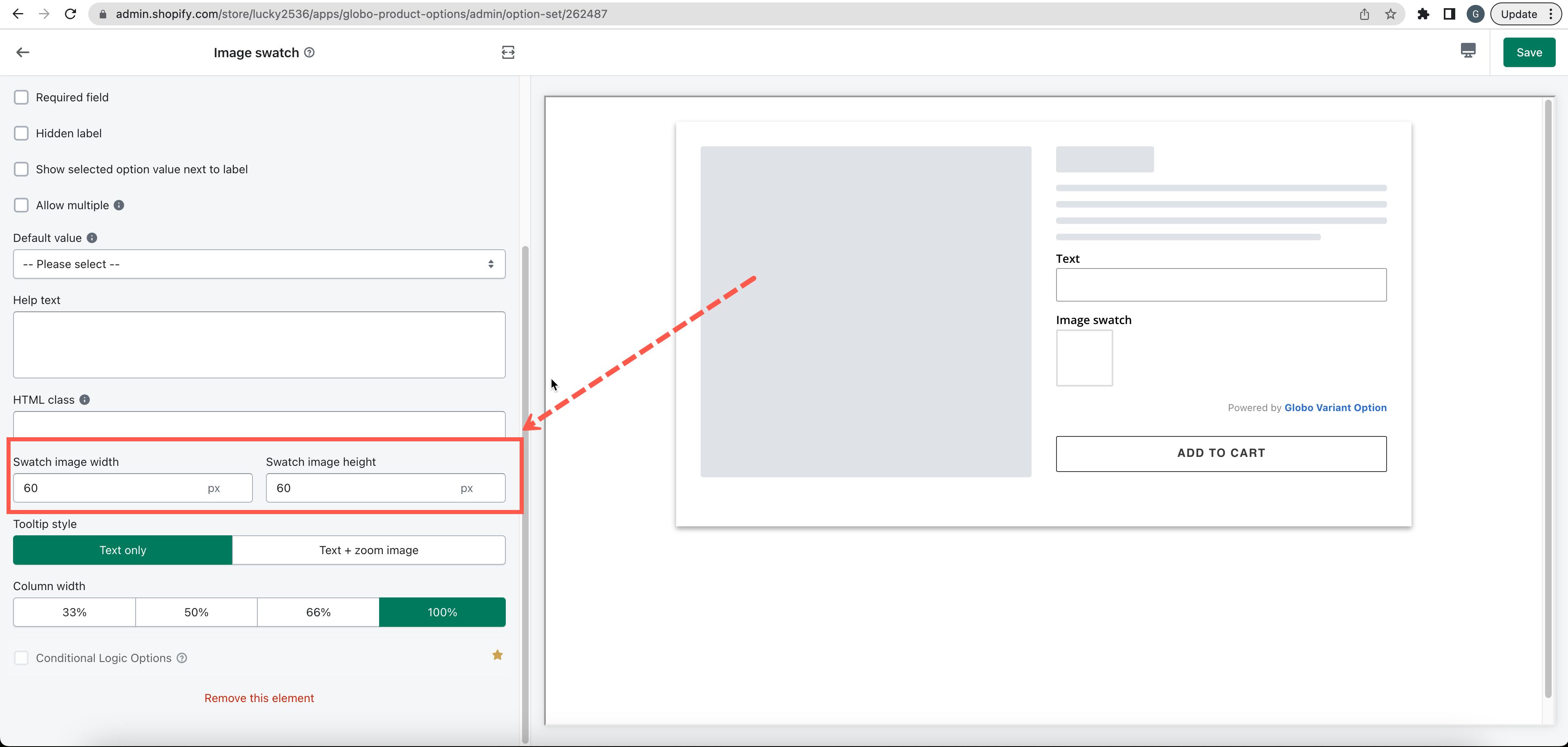Select the Text only tooltip style
This screenshot has width=1568, height=747.
122,550
